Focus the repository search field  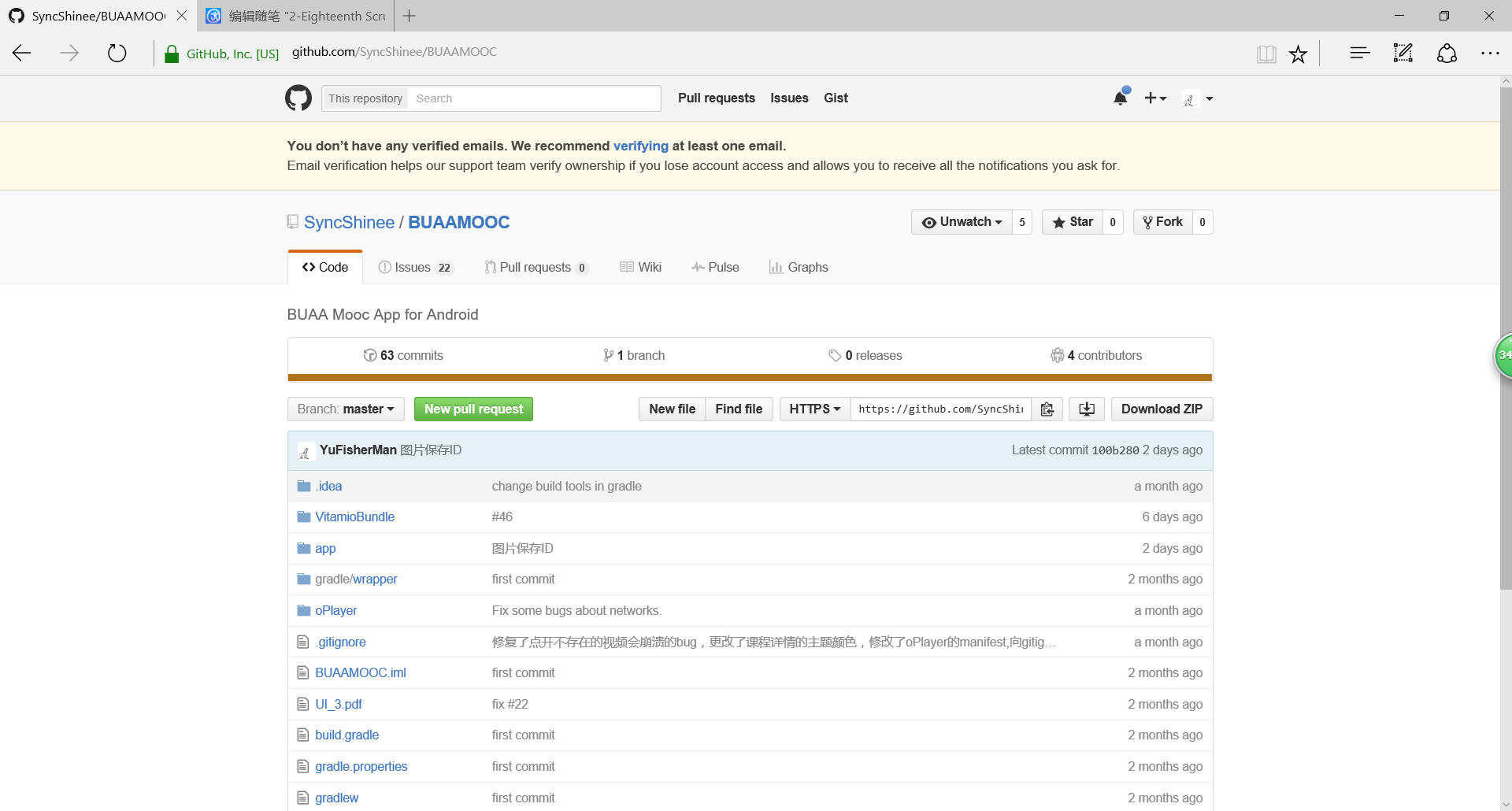535,98
